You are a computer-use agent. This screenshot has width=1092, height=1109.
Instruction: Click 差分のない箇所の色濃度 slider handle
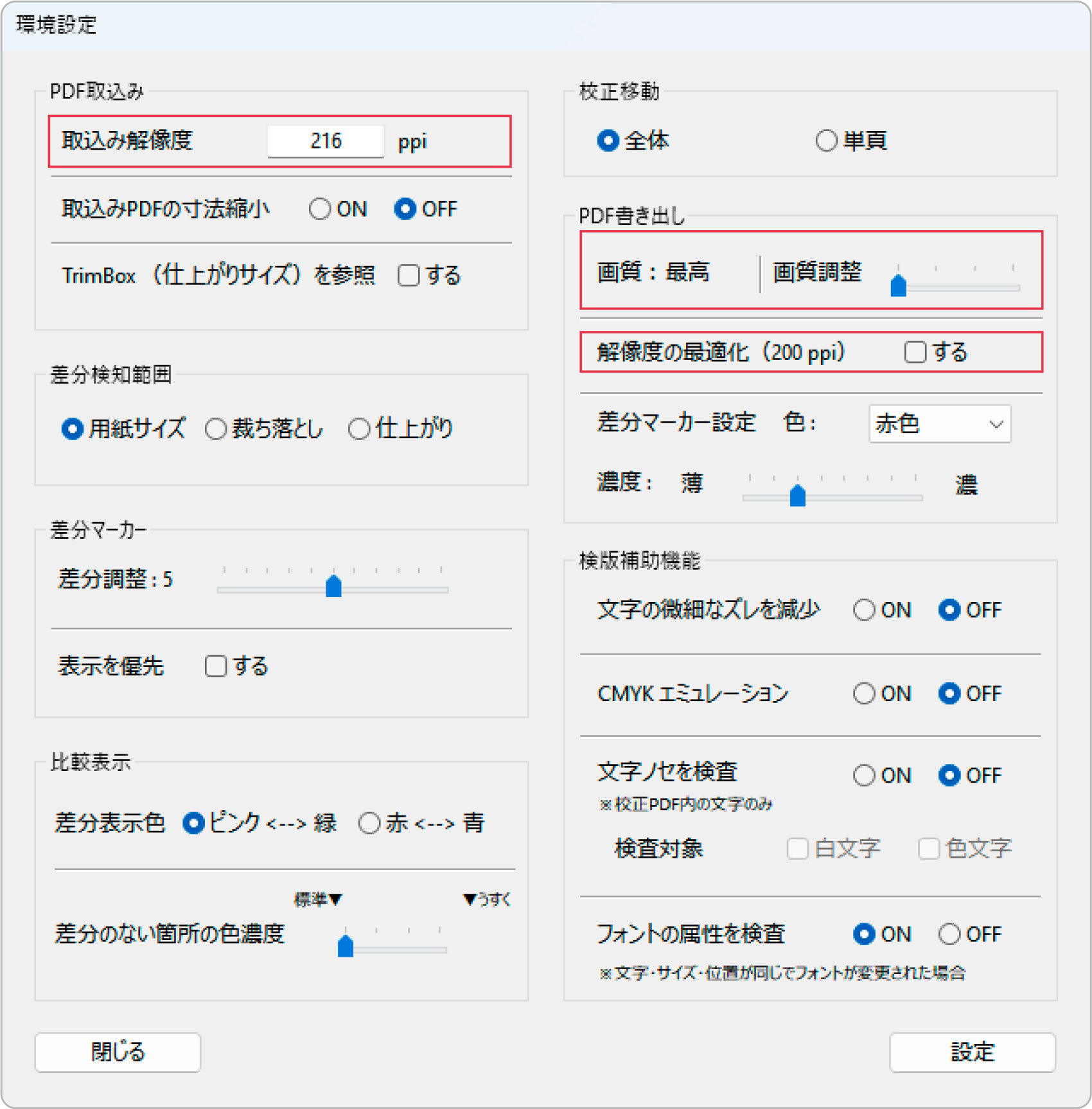346,946
